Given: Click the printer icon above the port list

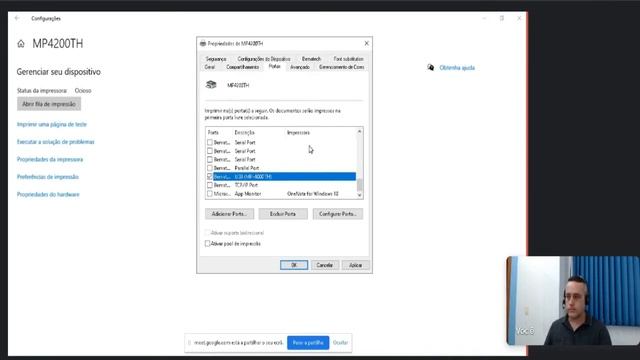Looking at the screenshot, I should pyautogui.click(x=211, y=84).
